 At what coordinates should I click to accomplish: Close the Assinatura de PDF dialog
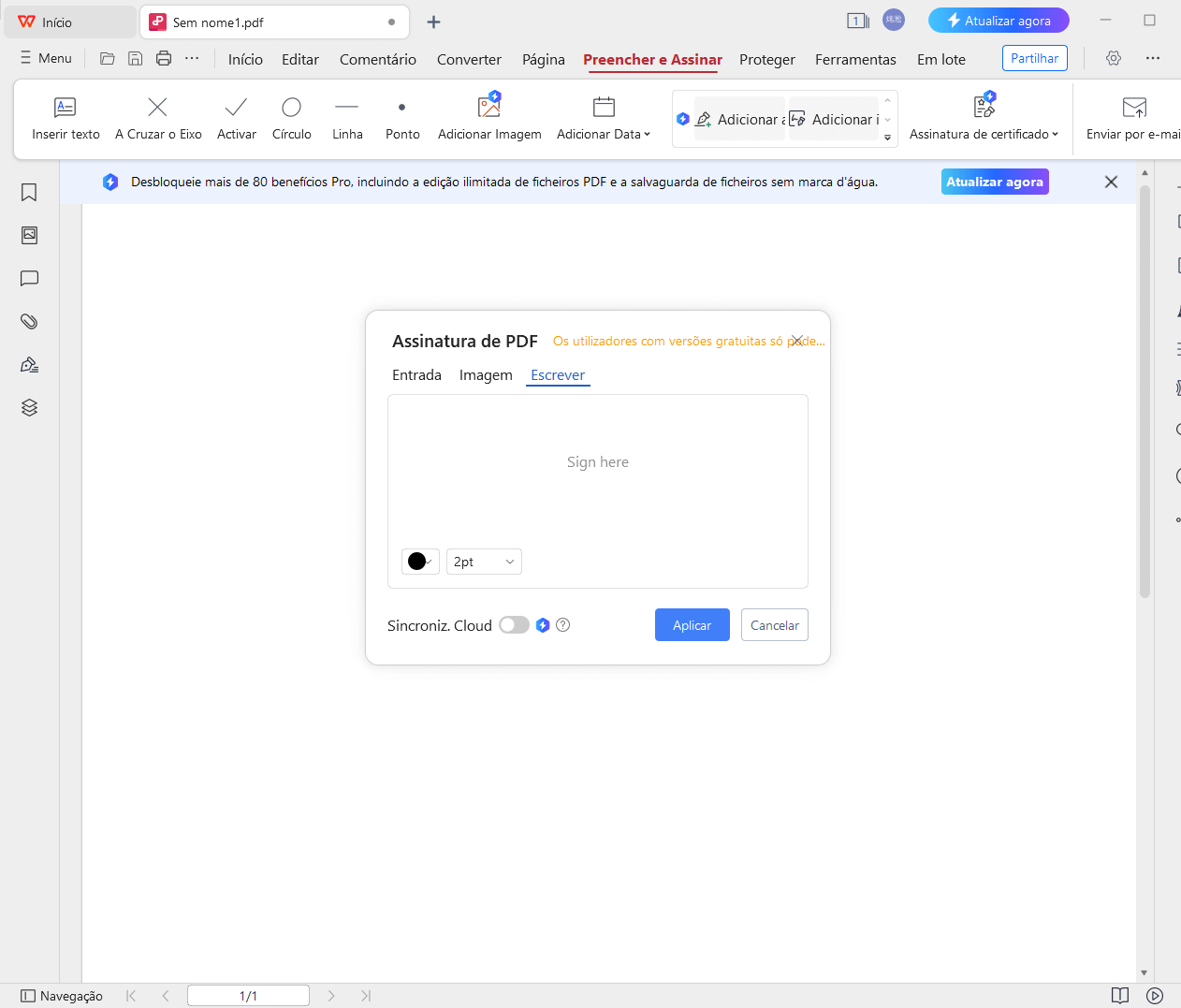pos(797,341)
